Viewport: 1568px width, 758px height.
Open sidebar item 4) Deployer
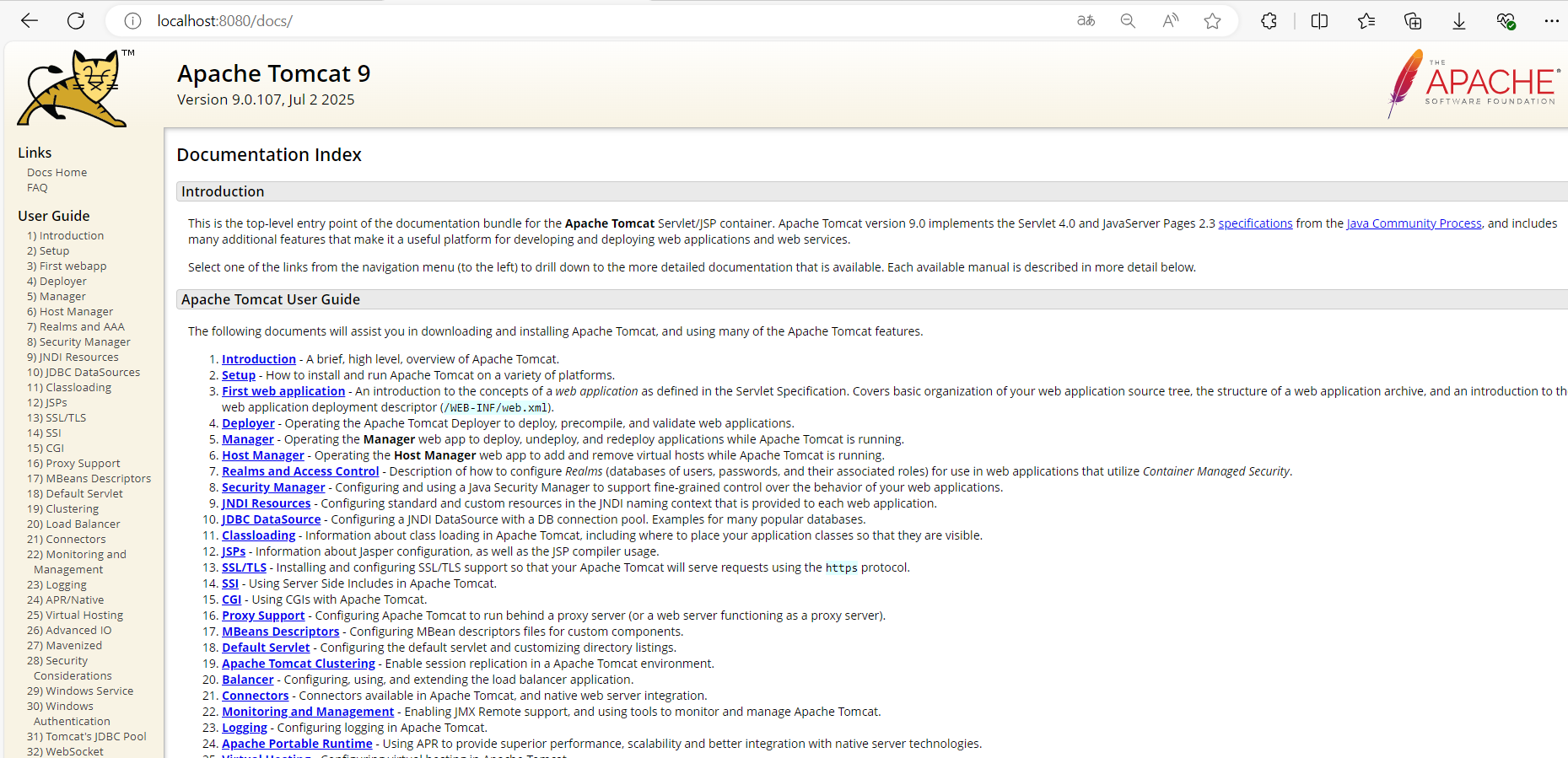[57, 281]
